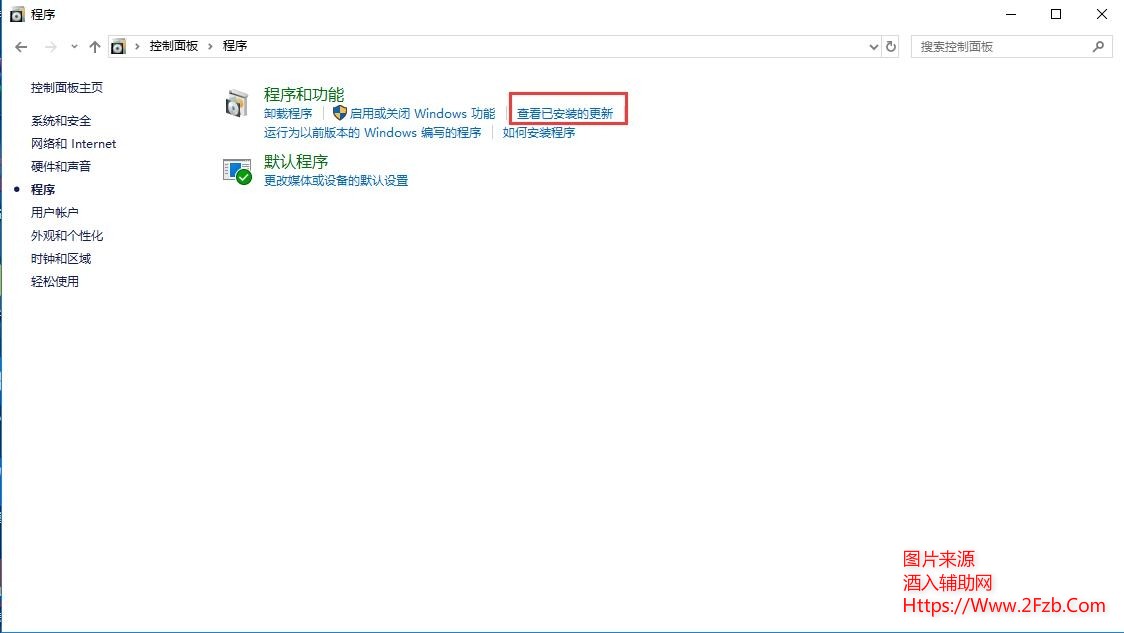Open the 程序和功能 heading

coord(304,95)
